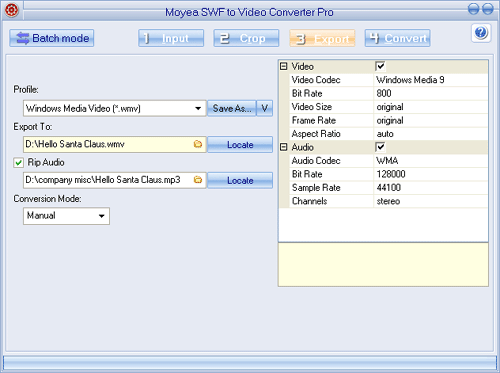
Task: Open the Profile dropdown list
Action: point(115,108)
